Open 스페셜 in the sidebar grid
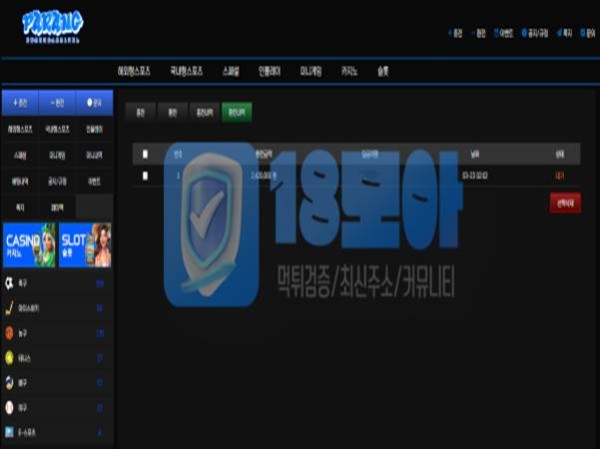 [20, 155]
